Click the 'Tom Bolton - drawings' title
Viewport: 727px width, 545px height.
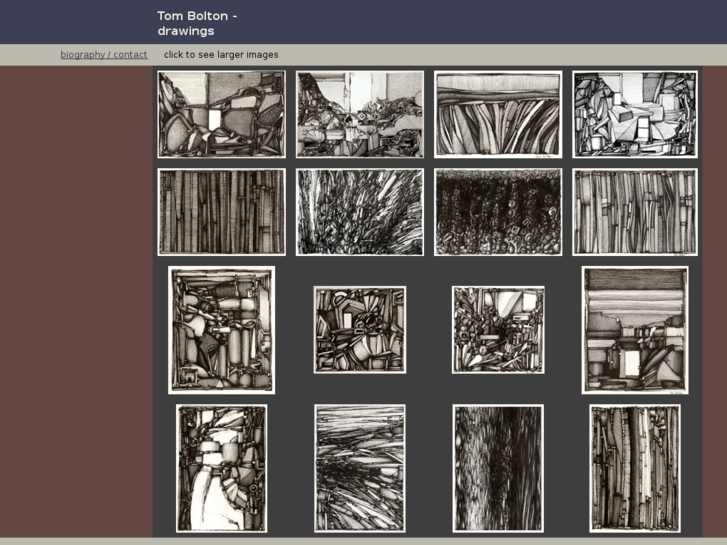[x=197, y=23]
